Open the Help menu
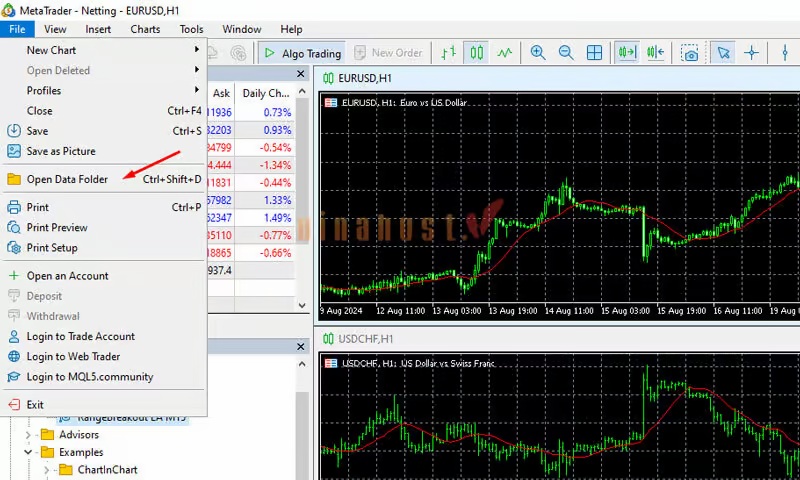 tap(291, 29)
